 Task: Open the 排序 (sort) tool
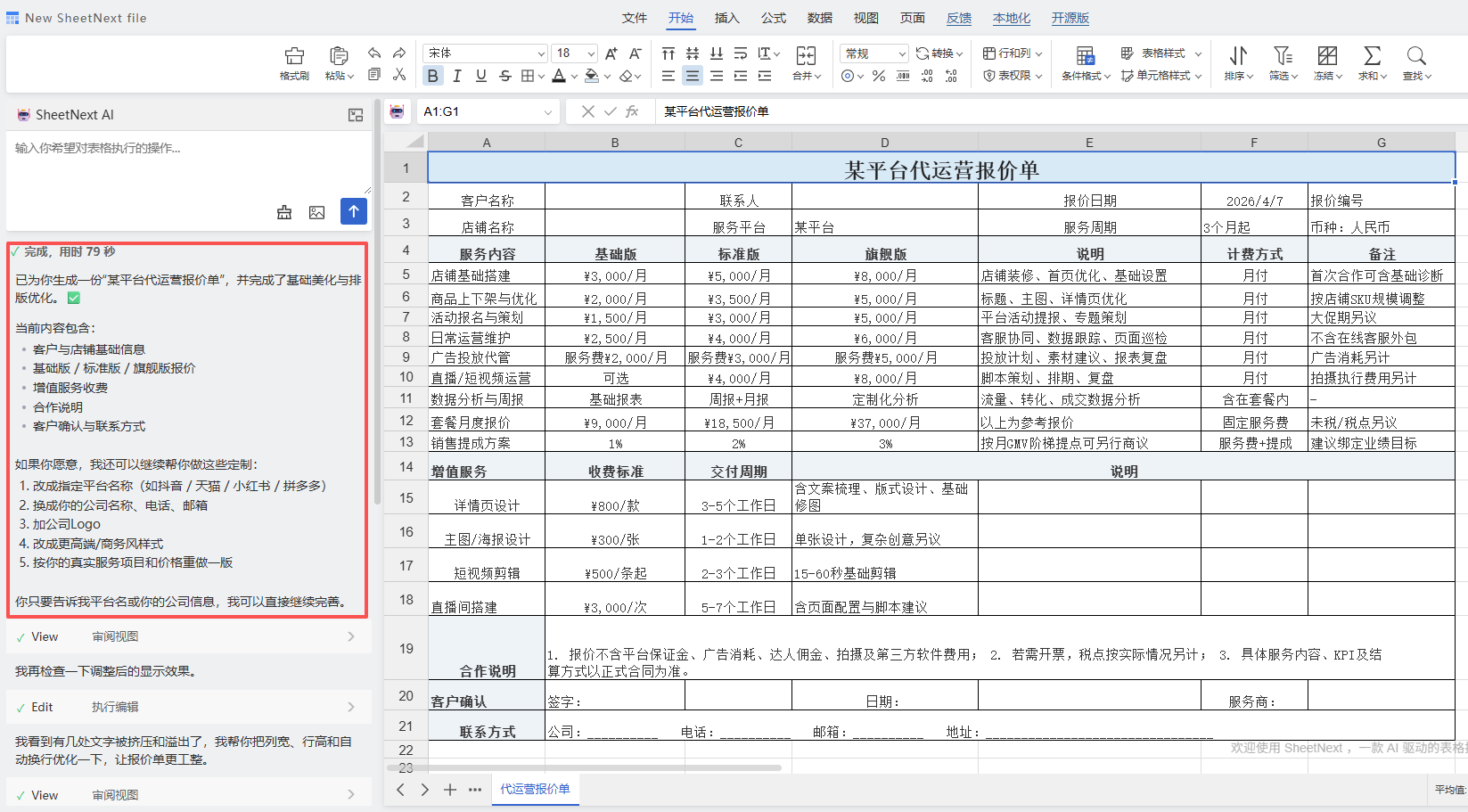(x=1237, y=62)
